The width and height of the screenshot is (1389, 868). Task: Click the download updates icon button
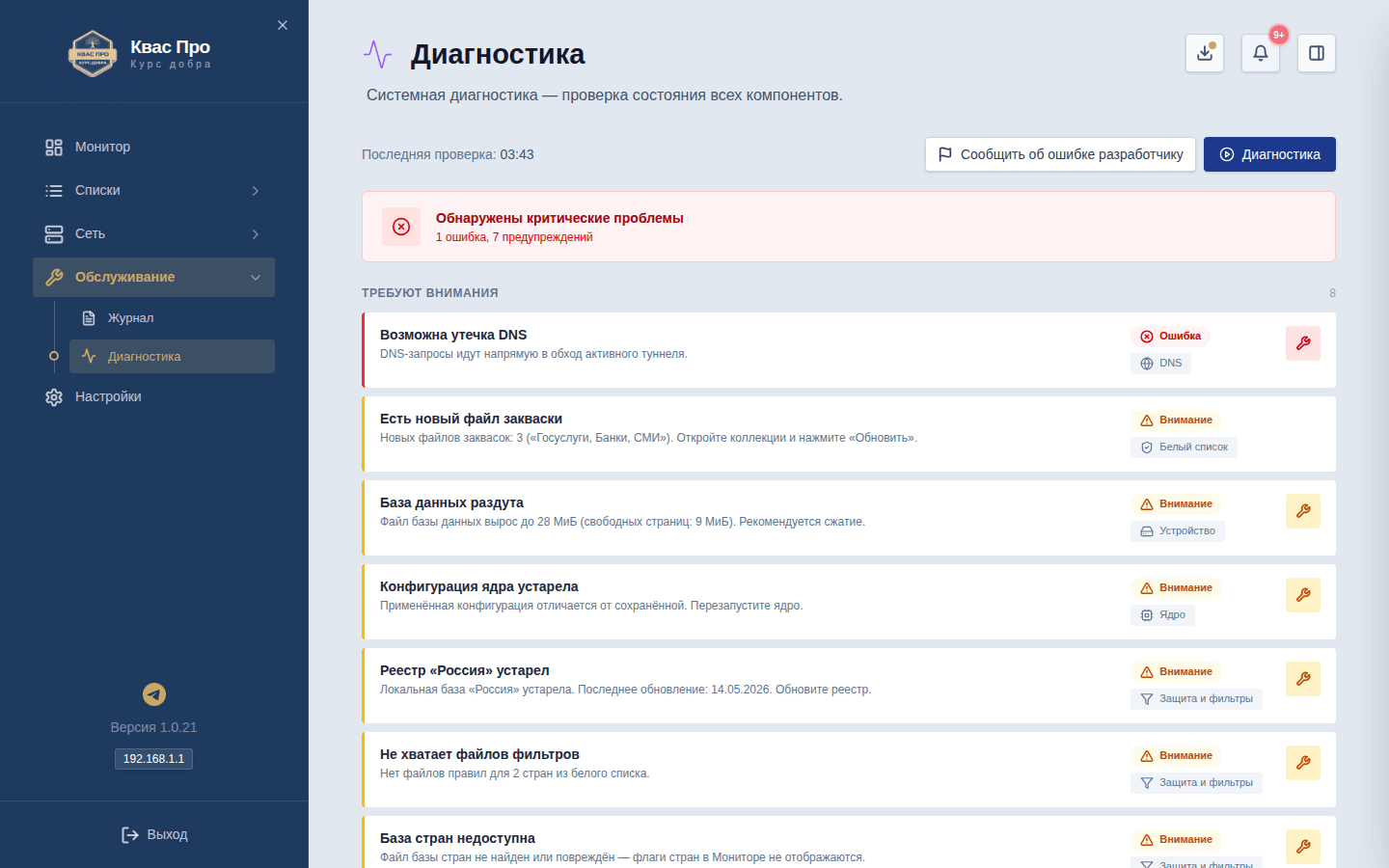pos(1205,53)
